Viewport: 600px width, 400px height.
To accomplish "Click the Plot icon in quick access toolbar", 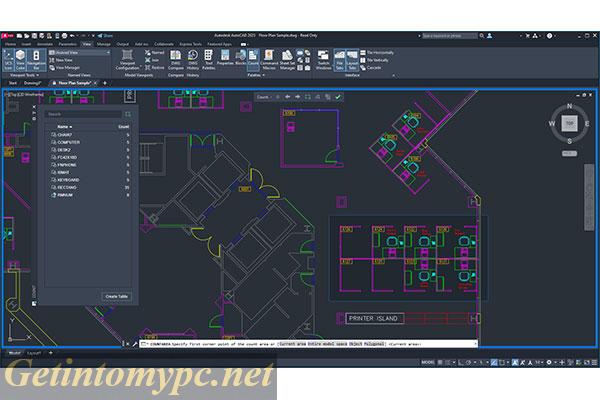I will (64, 36).
